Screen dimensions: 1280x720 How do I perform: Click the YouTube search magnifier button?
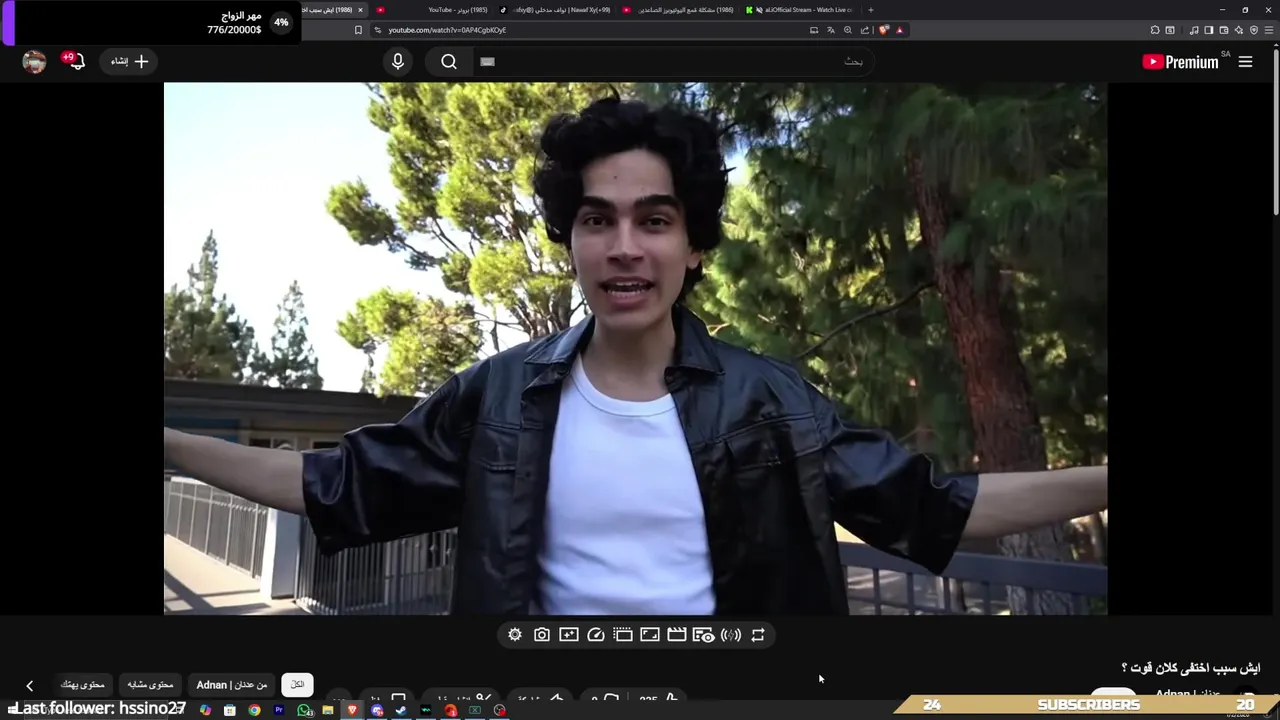coord(449,62)
